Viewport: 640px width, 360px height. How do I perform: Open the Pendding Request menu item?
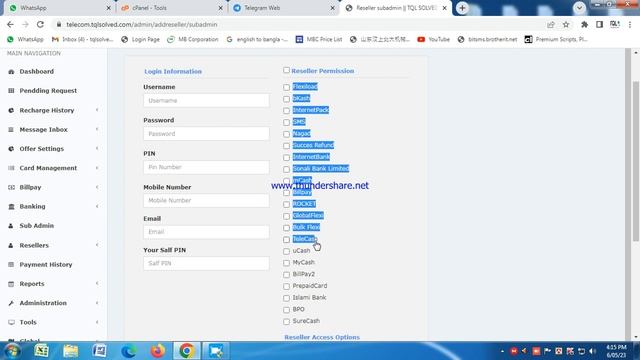pos(48,91)
